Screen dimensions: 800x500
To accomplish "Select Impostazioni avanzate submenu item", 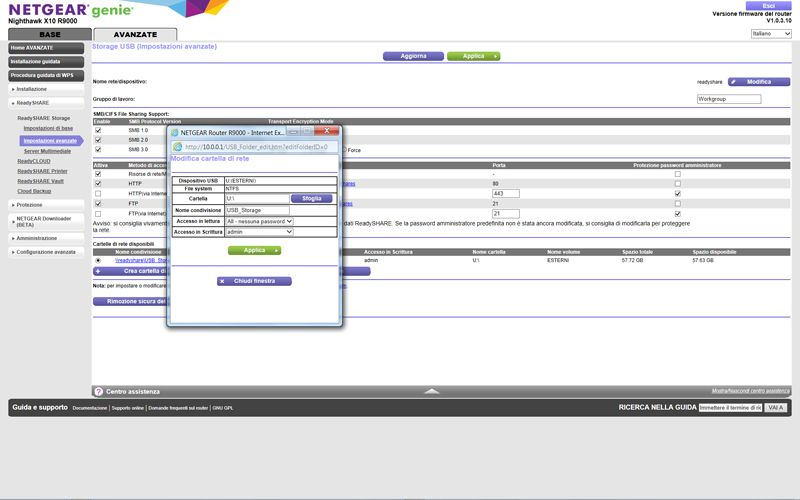I will click(x=50, y=141).
